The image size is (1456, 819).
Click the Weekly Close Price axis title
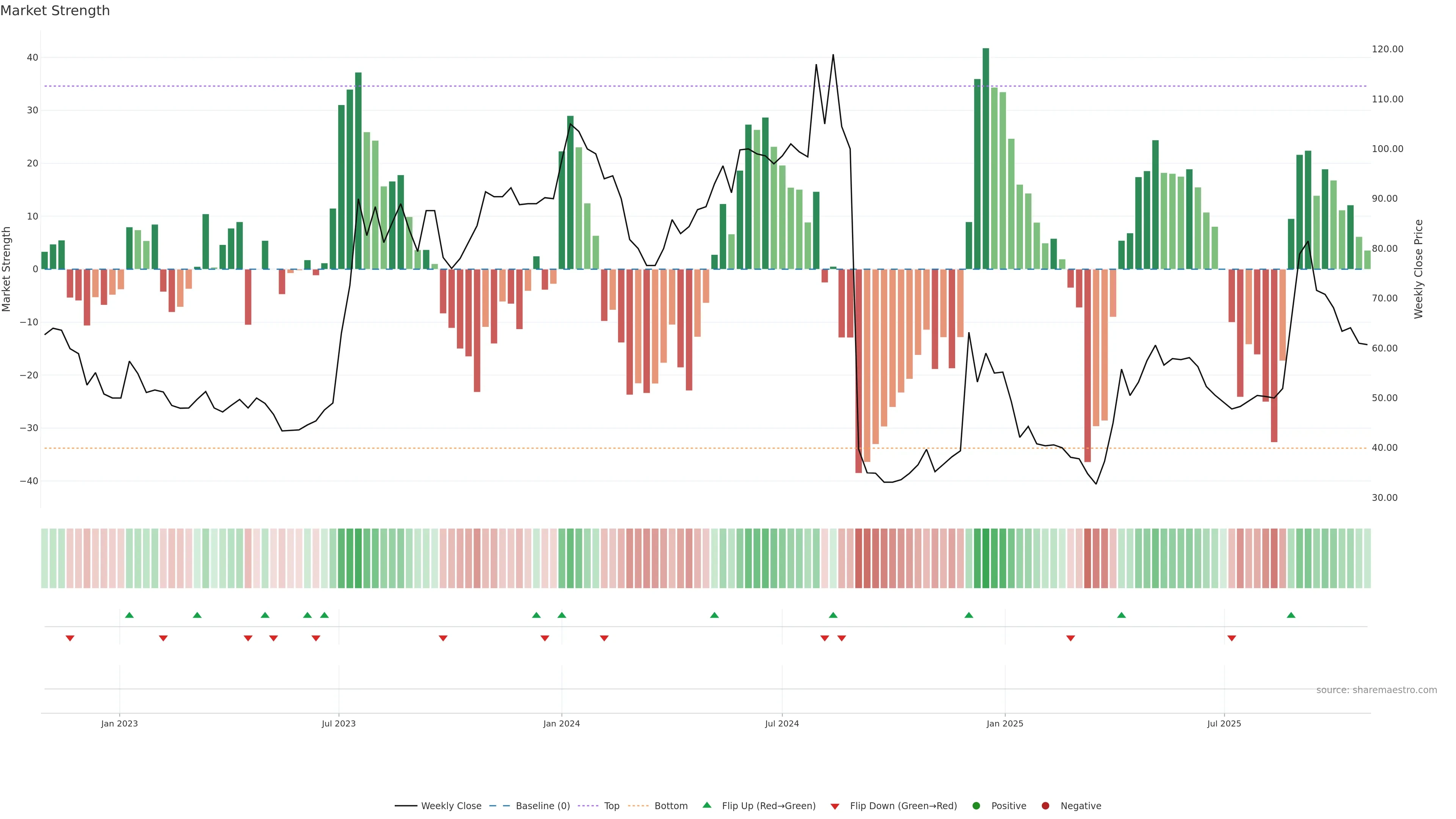click(1419, 269)
